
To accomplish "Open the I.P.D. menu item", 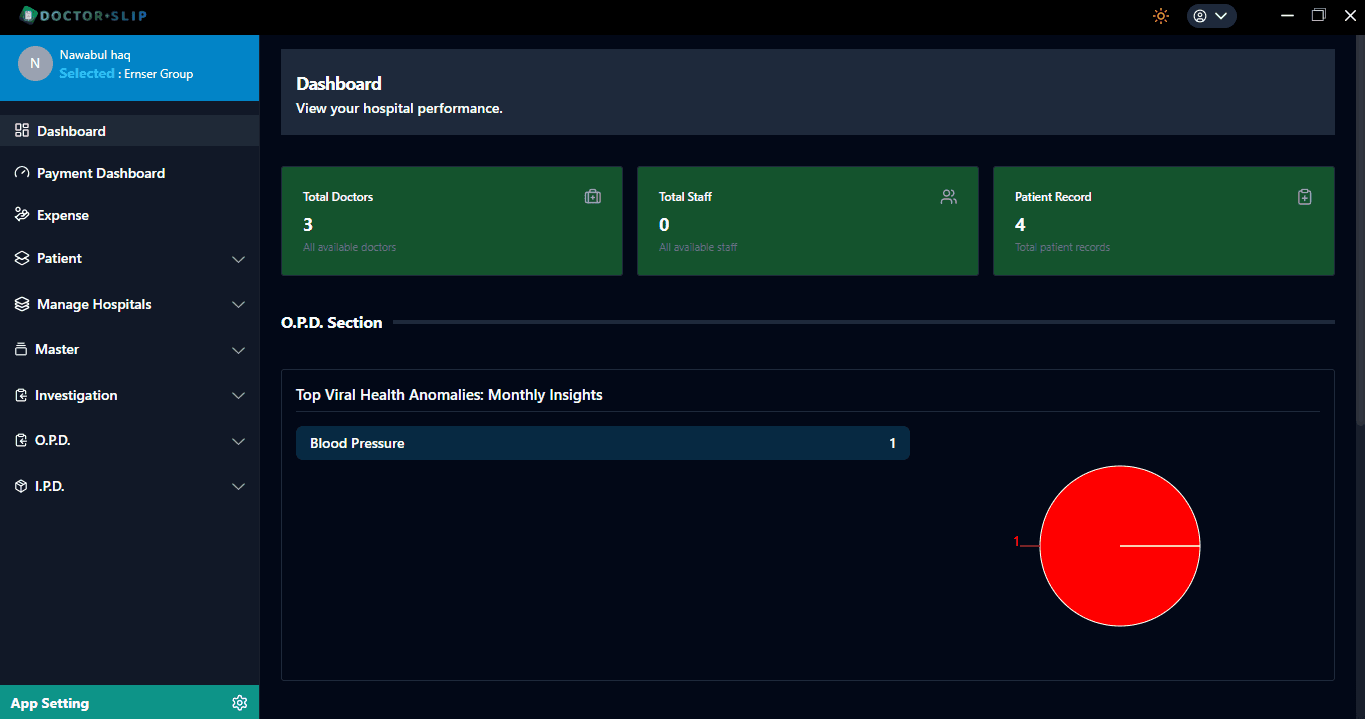I will pyautogui.click(x=50, y=487).
